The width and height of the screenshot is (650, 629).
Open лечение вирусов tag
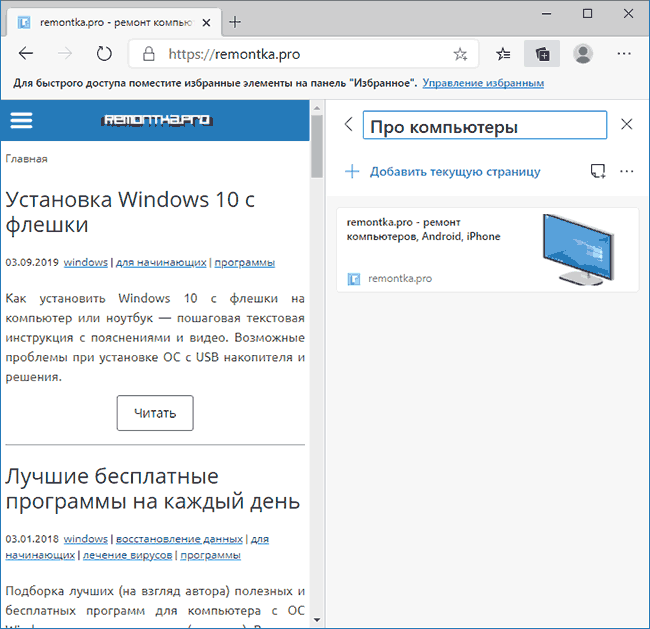(x=127, y=555)
